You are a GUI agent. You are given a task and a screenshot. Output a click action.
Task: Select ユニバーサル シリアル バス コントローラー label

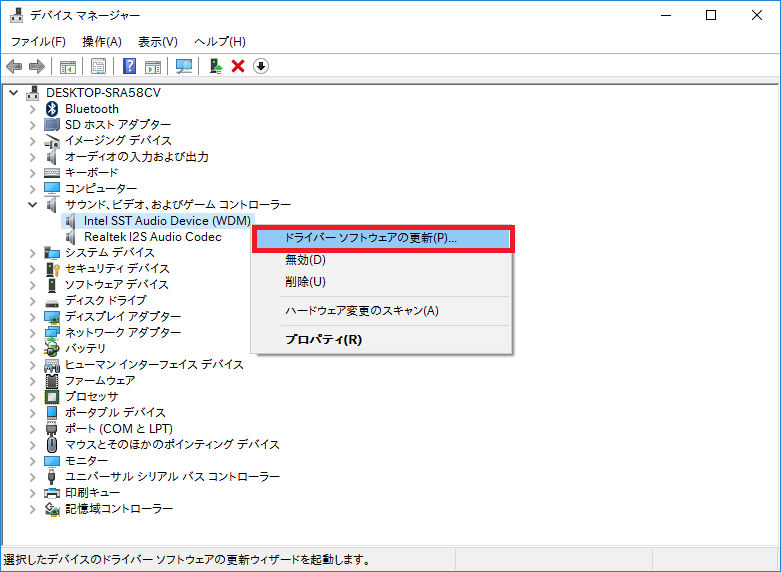[172, 477]
